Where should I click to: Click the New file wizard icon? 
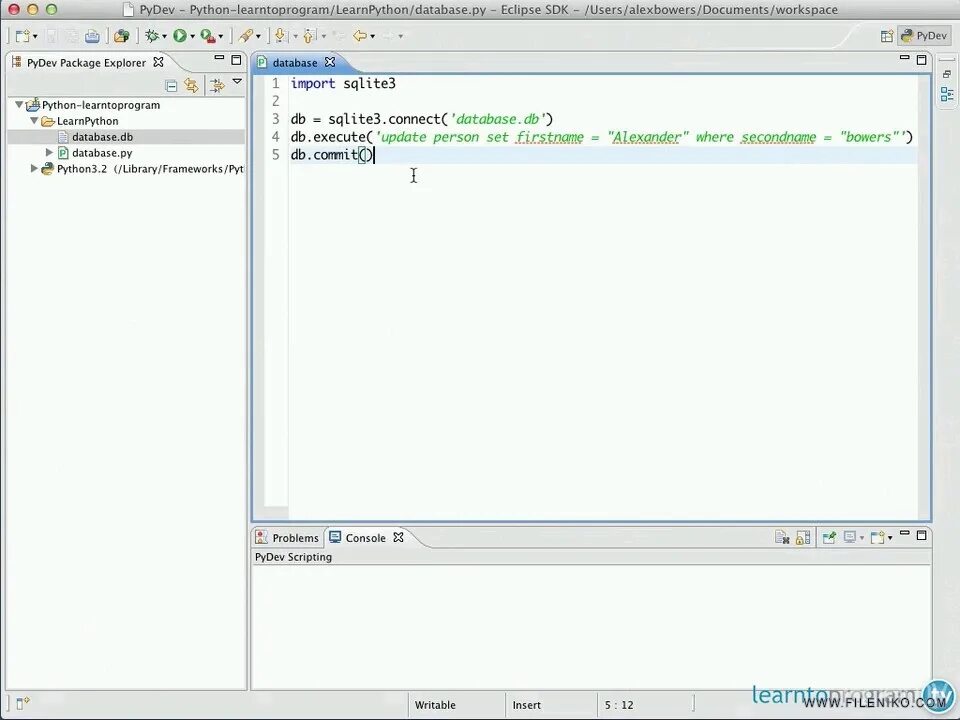point(22,36)
